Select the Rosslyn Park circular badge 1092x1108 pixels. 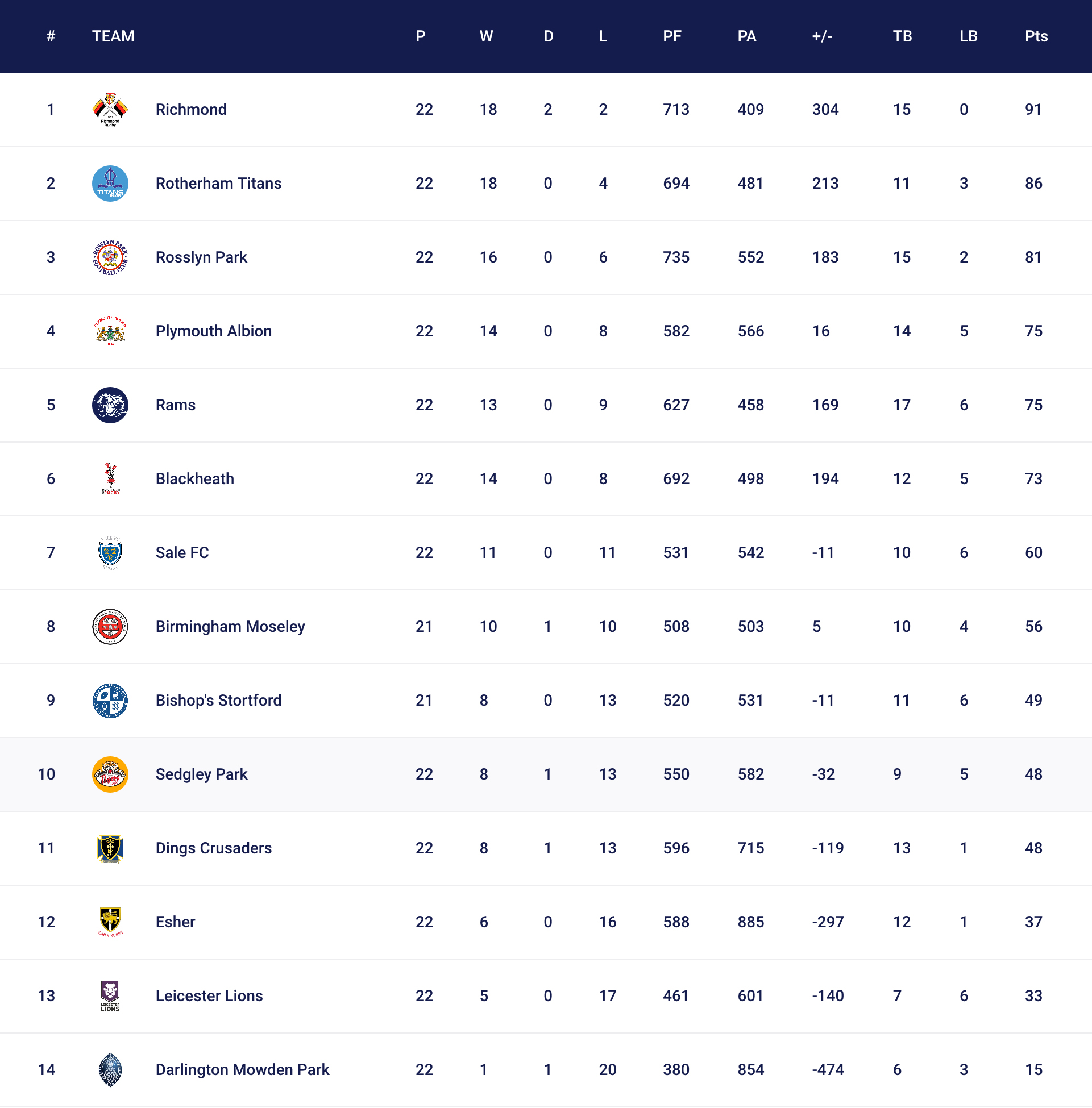click(110, 257)
